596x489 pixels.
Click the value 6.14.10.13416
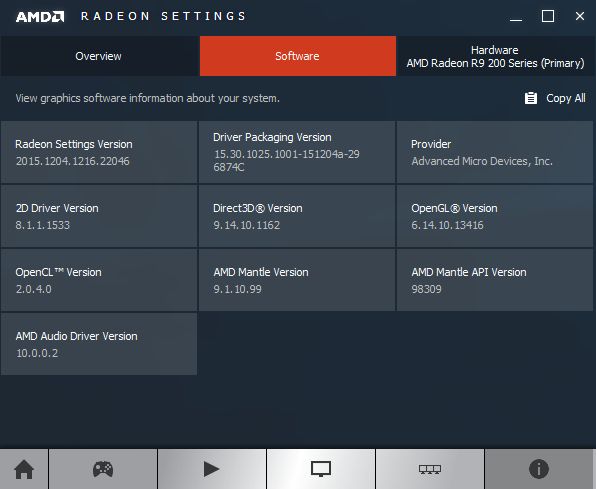tap(447, 225)
